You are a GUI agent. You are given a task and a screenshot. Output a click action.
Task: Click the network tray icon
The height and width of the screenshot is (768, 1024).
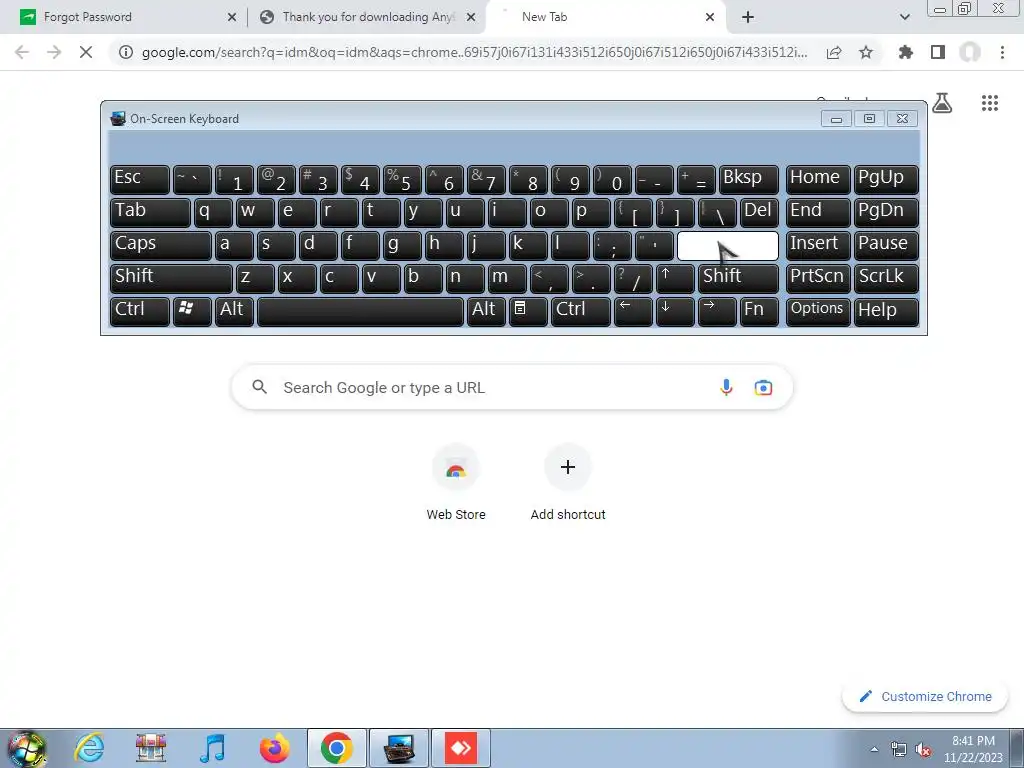899,750
